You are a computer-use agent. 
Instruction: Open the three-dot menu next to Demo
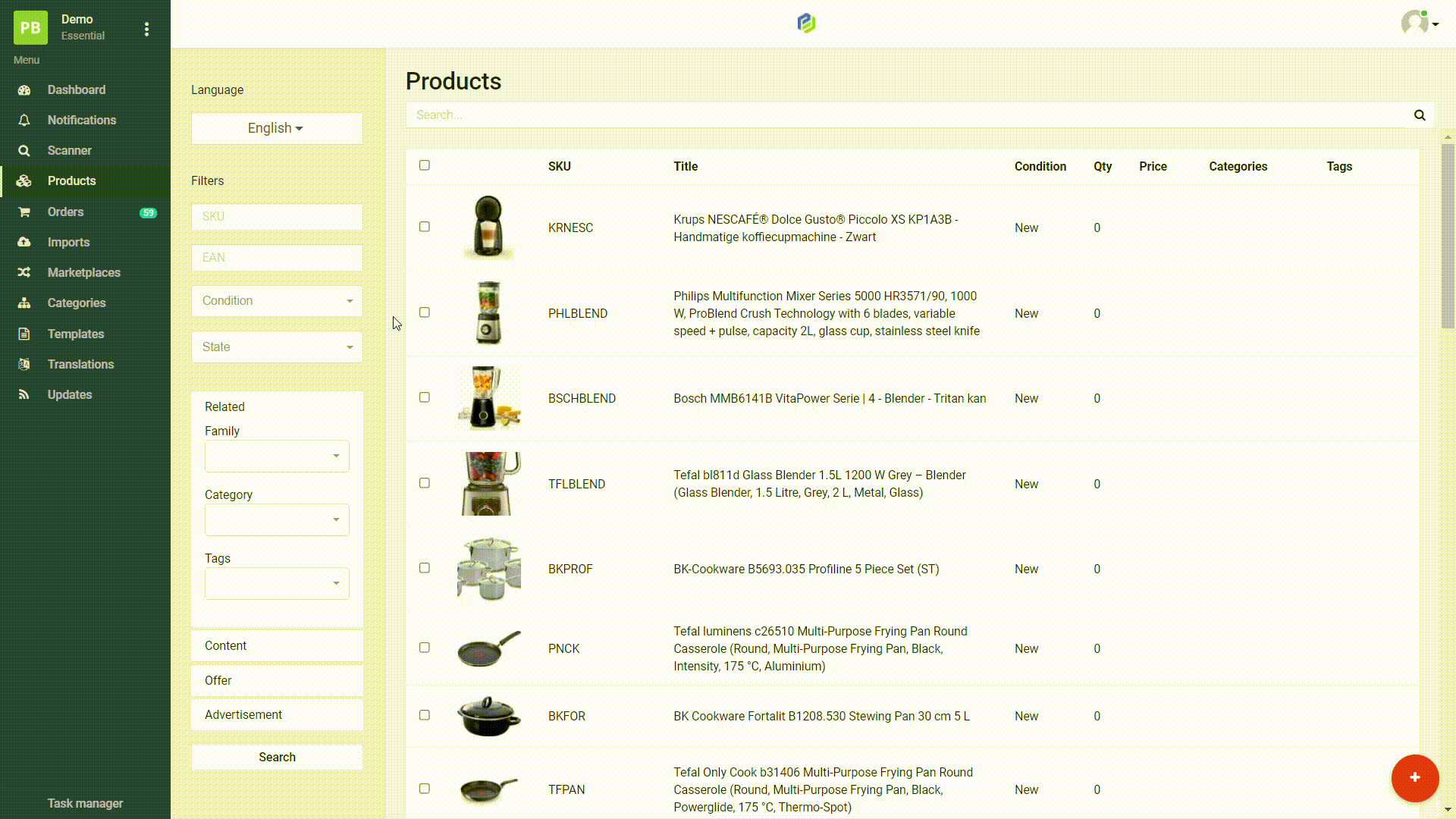point(146,29)
